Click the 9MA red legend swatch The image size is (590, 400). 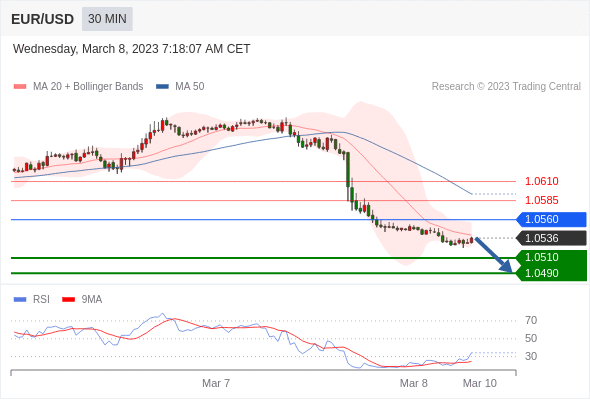(68, 300)
